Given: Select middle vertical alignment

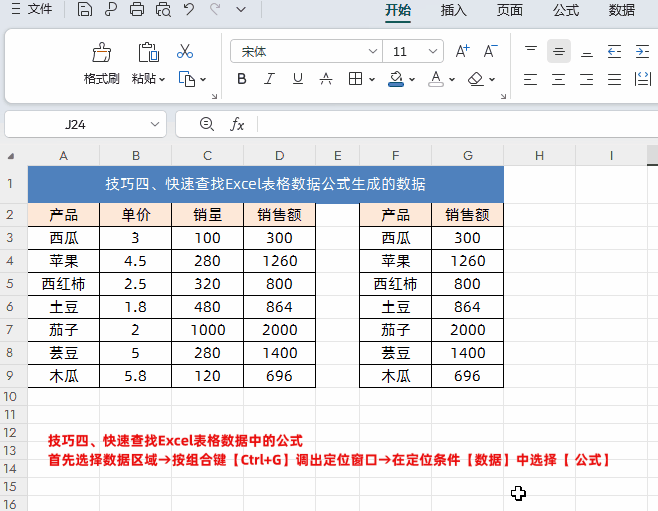Looking at the screenshot, I should [x=559, y=51].
